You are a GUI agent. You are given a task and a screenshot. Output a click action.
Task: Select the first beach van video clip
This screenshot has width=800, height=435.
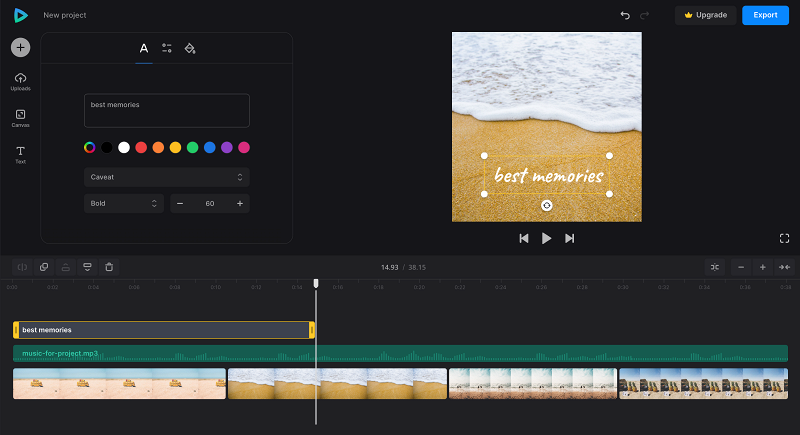click(119, 383)
